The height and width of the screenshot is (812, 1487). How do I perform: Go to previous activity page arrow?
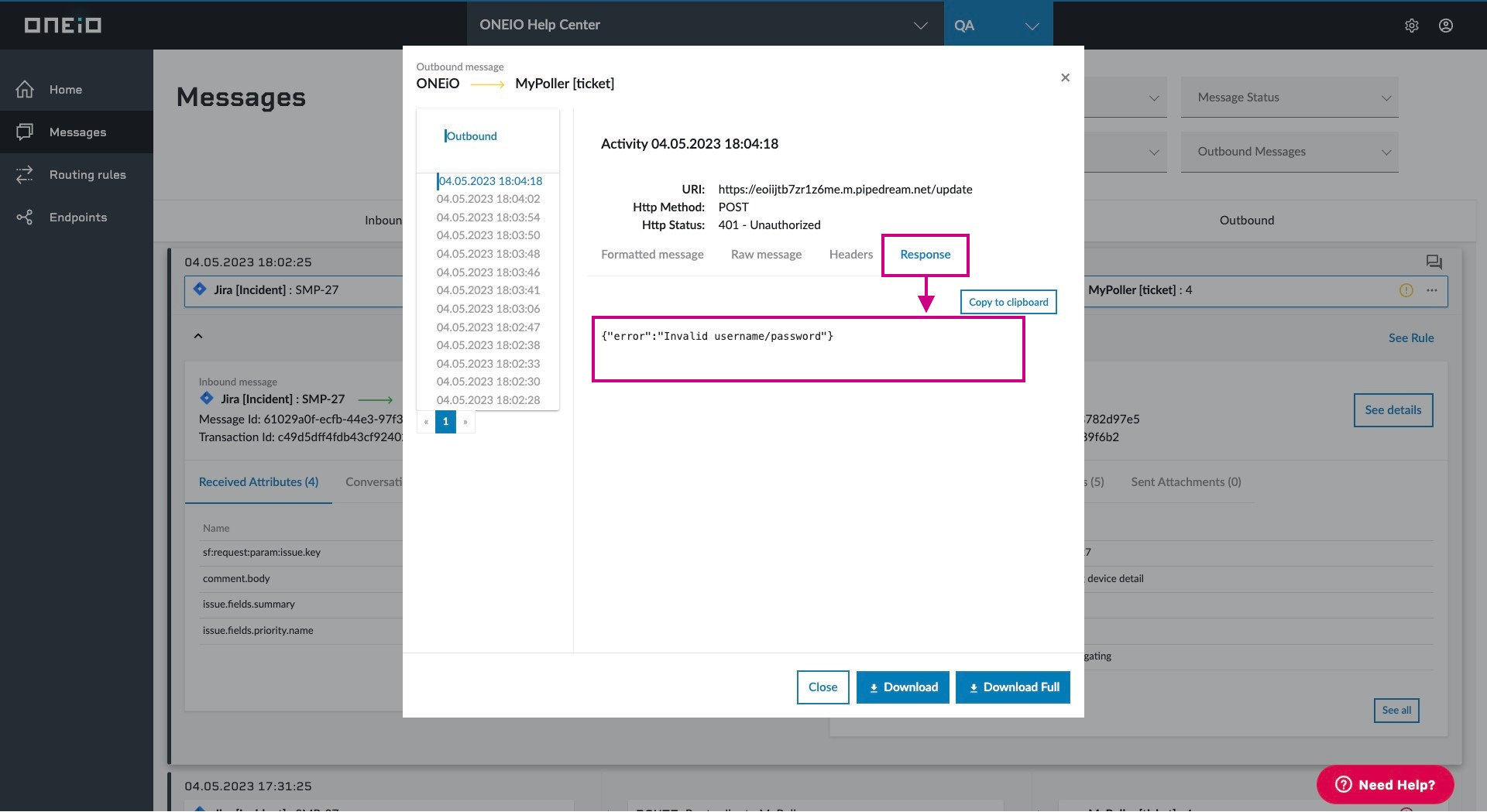click(426, 422)
